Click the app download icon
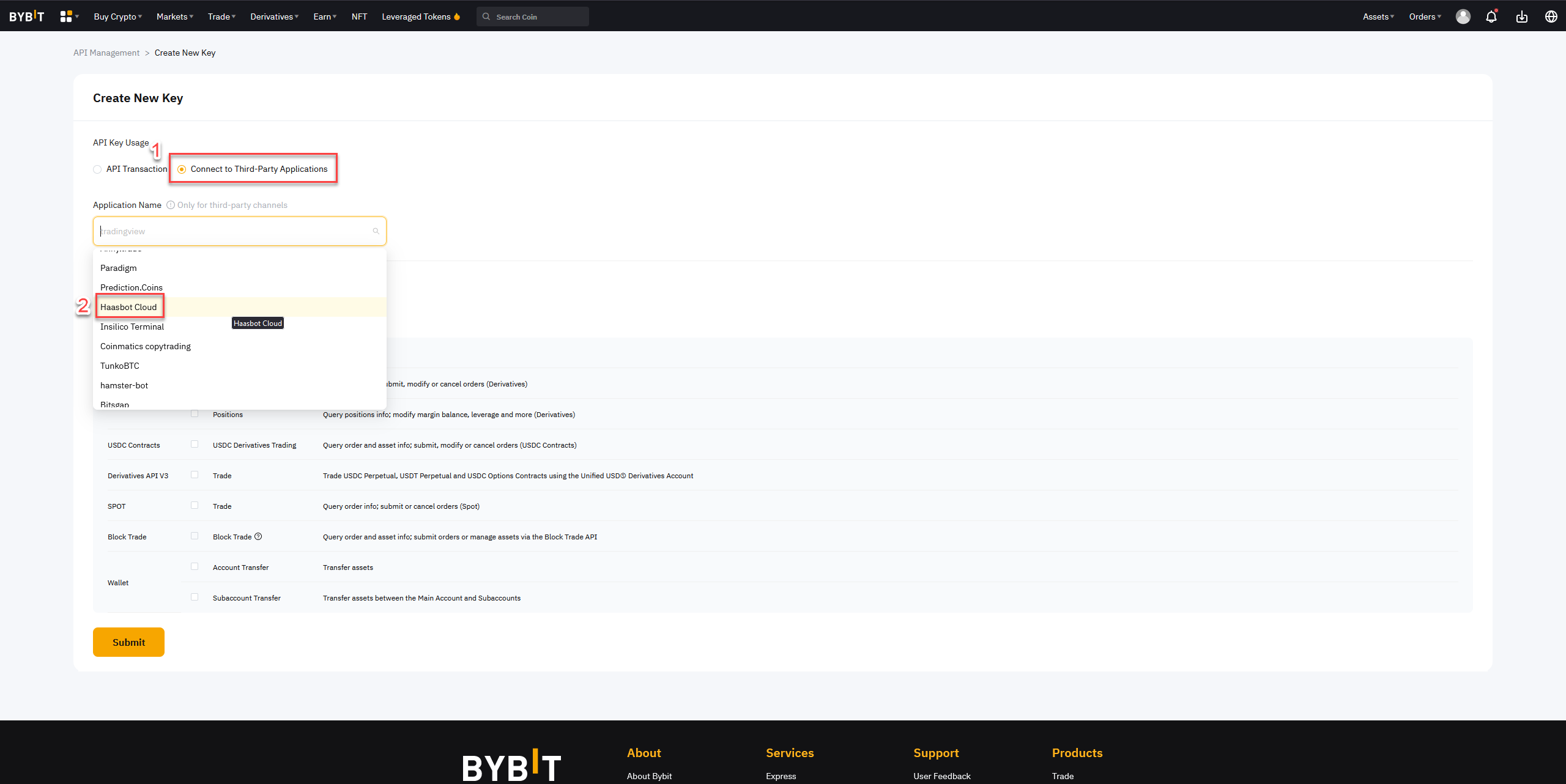1566x784 pixels. (x=1522, y=17)
